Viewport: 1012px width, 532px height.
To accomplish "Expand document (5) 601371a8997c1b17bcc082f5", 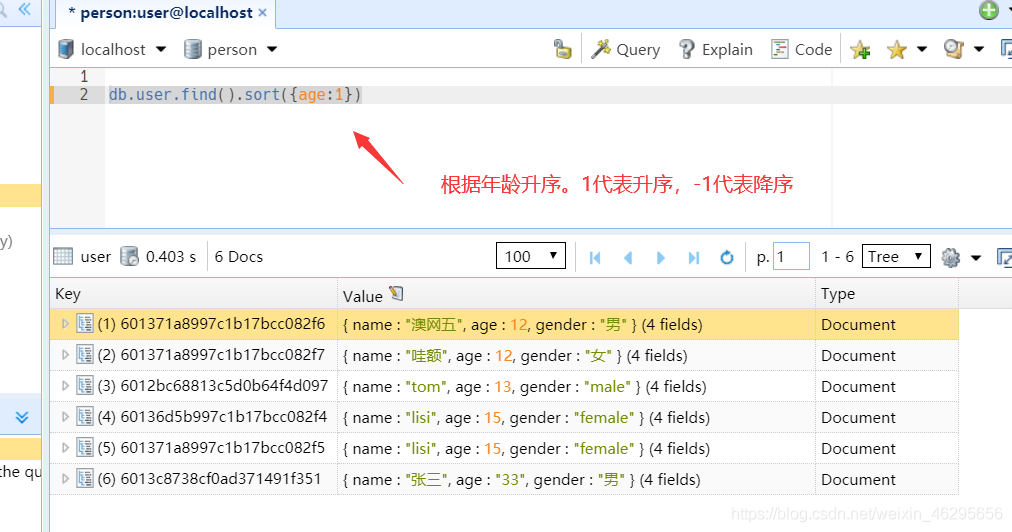I will [65, 447].
